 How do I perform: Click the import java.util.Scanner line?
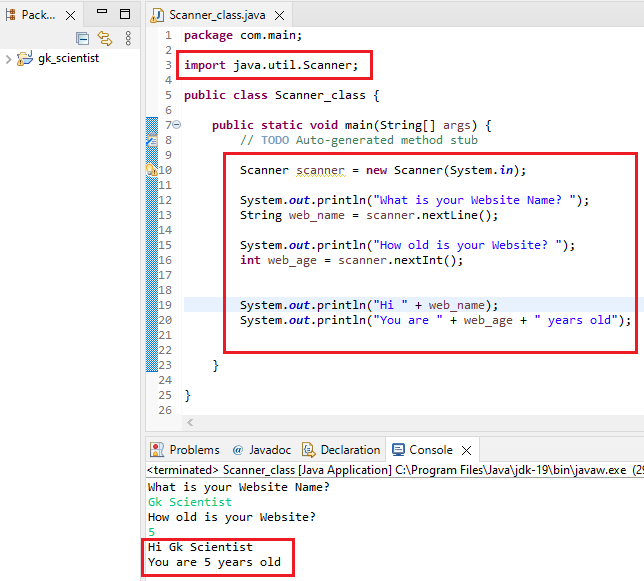[x=271, y=65]
